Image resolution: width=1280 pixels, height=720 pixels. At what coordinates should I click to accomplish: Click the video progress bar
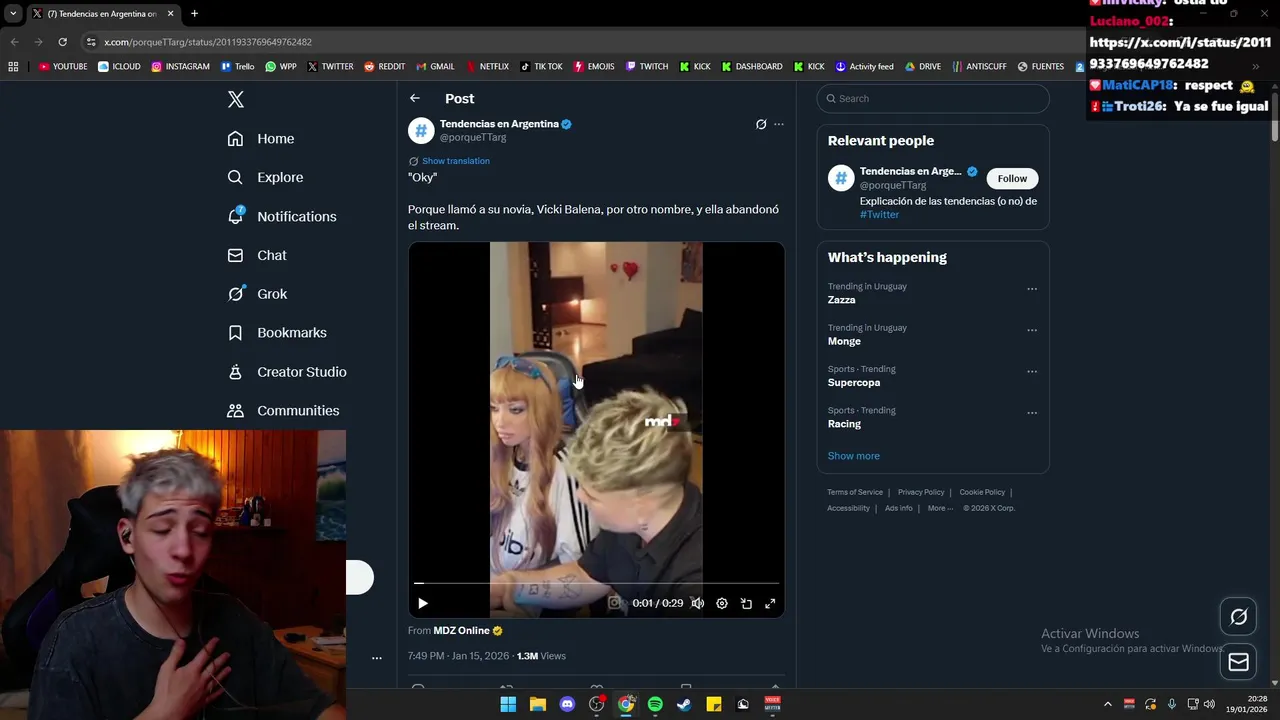coord(596,583)
